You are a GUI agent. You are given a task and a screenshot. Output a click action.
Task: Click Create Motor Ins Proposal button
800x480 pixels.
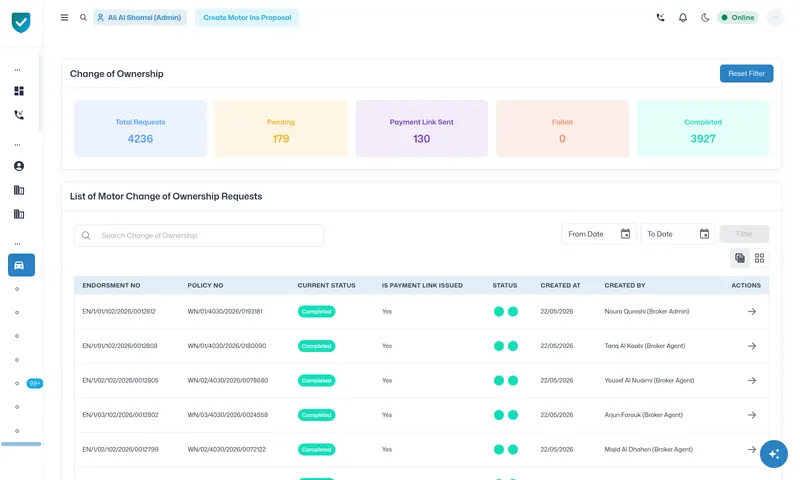tap(247, 17)
